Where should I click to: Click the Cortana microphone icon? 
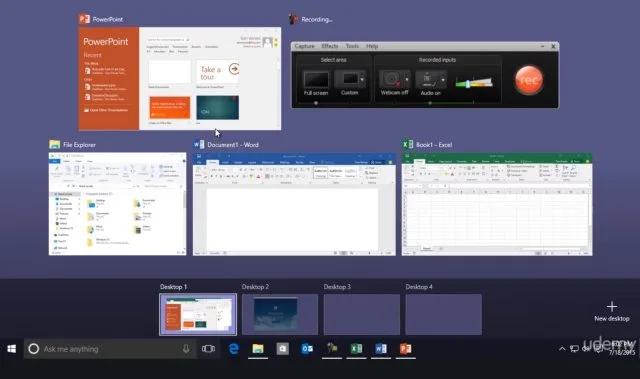coord(186,349)
